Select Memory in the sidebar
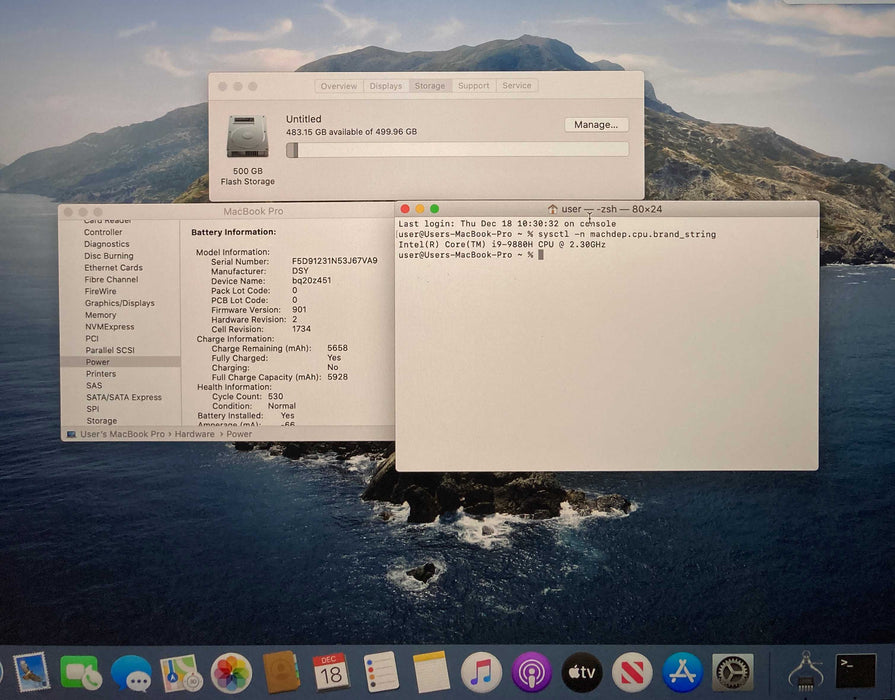The width and height of the screenshot is (895, 700). (x=100, y=315)
